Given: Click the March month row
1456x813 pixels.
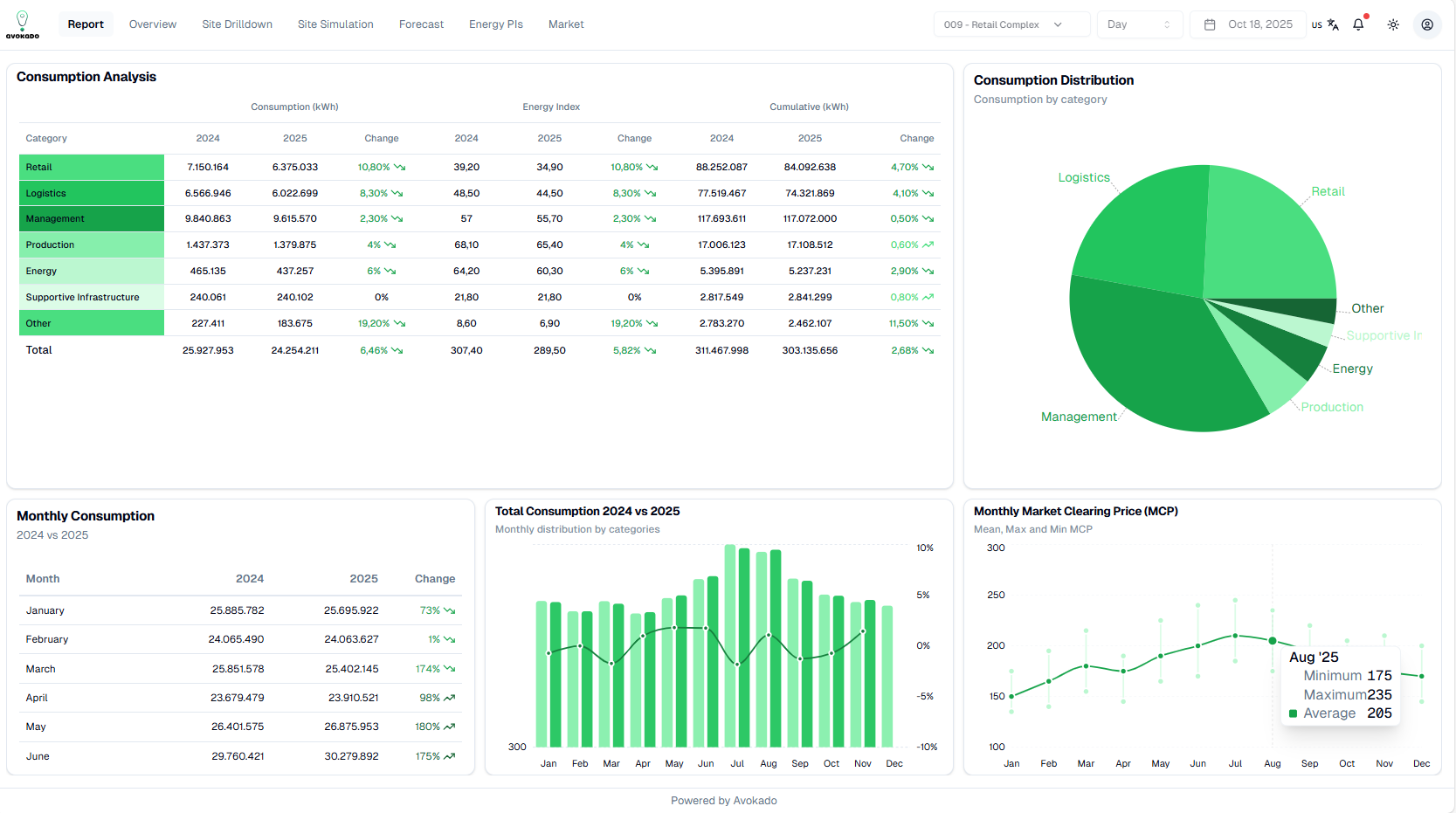Looking at the screenshot, I should pyautogui.click(x=240, y=669).
